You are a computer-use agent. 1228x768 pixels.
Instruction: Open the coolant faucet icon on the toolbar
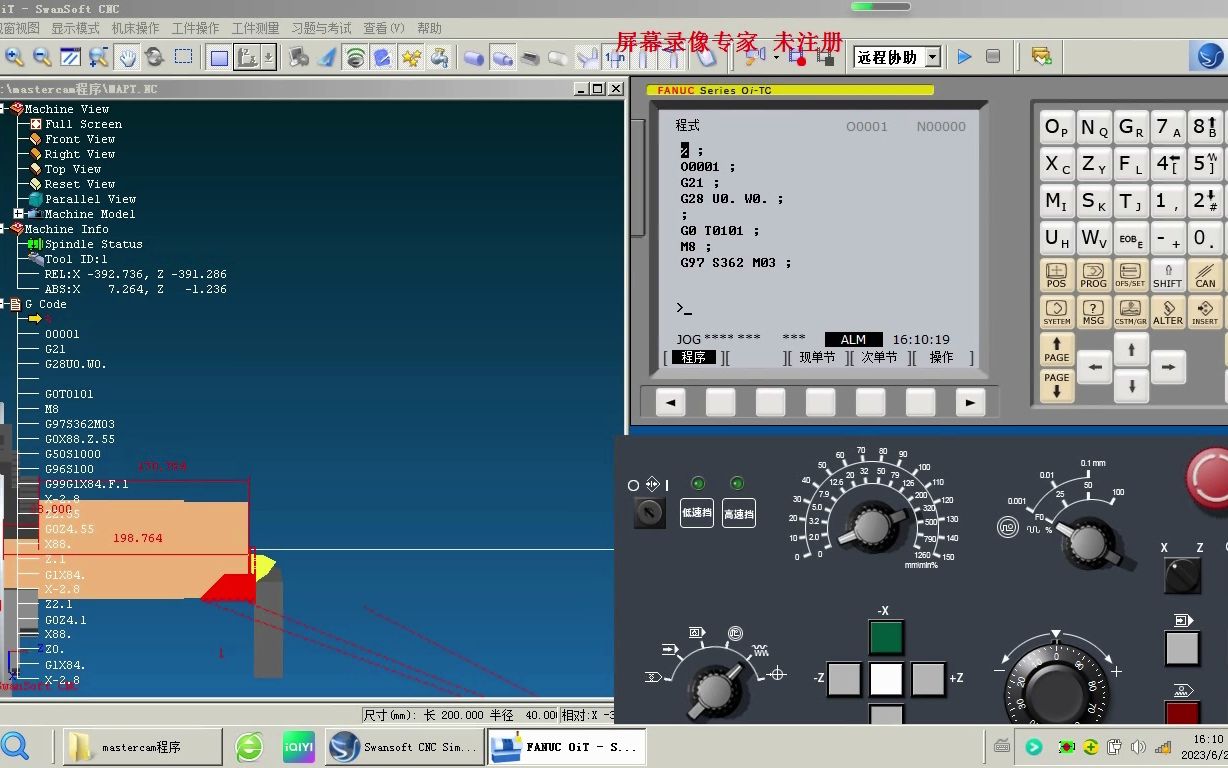pyautogui.click(x=439, y=57)
